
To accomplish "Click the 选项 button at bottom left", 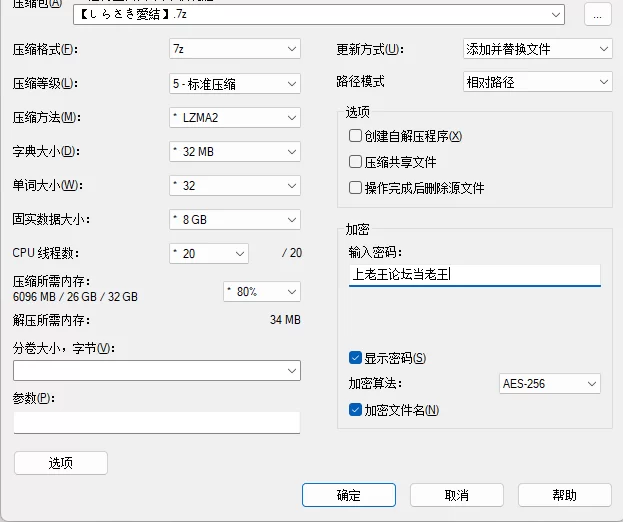I will click(x=60, y=463).
